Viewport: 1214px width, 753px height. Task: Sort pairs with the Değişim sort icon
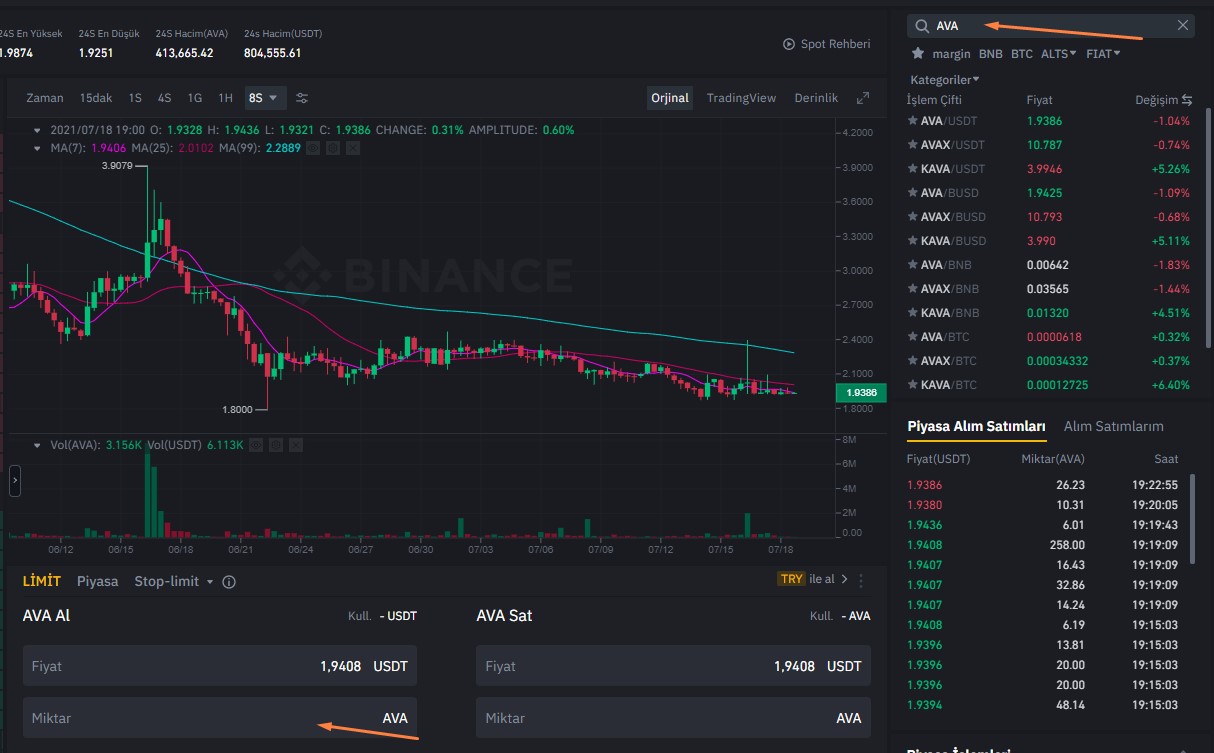(x=1188, y=99)
